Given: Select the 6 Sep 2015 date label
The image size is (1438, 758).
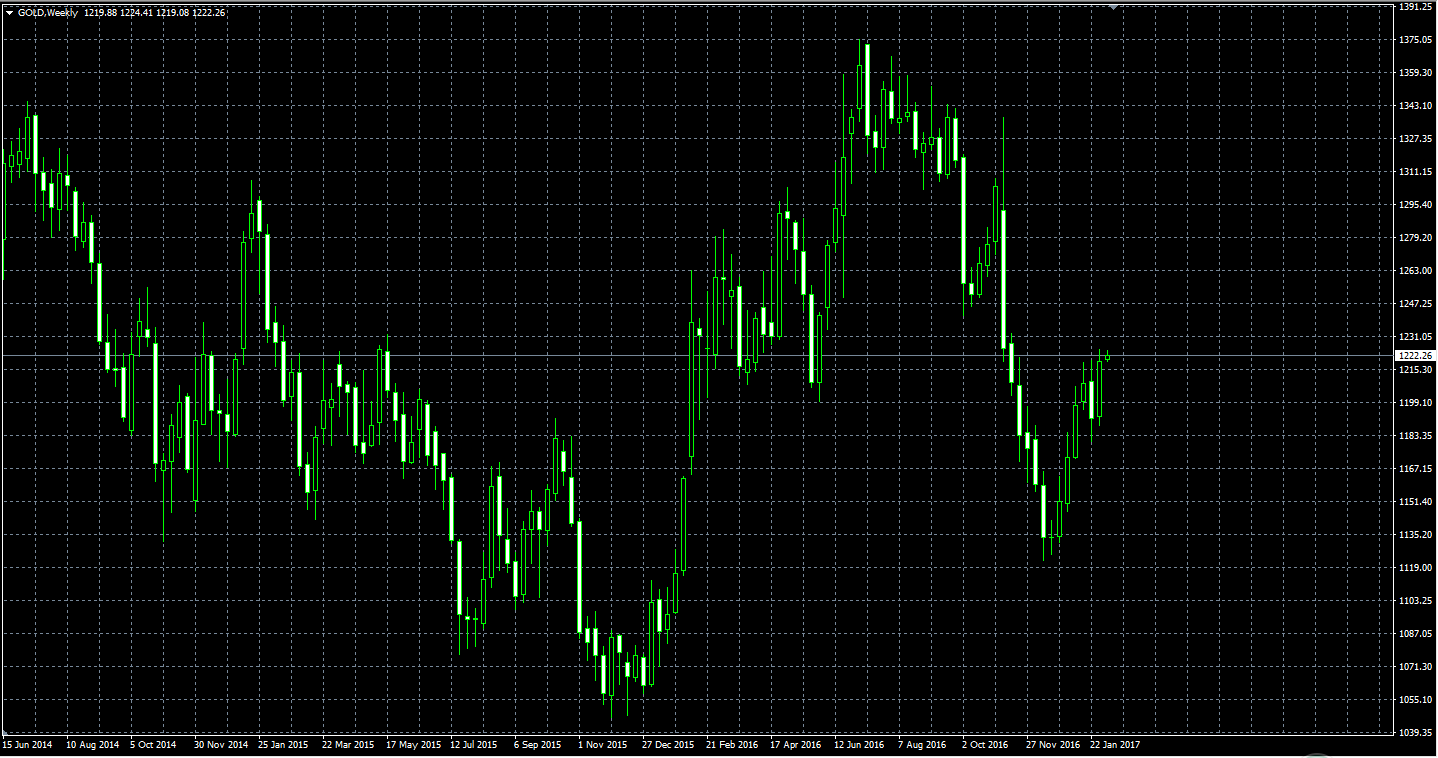Looking at the screenshot, I should pos(539,745).
